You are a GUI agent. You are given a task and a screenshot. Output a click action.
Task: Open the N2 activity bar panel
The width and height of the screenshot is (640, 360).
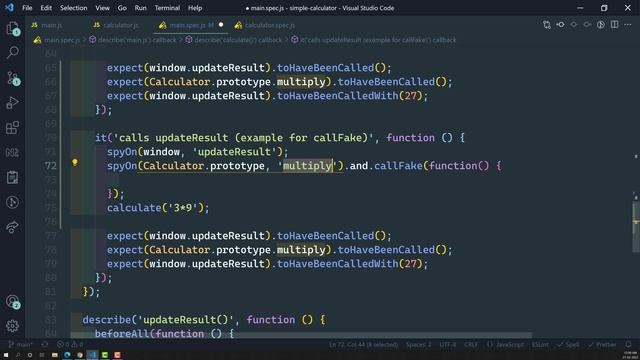click(x=13, y=153)
